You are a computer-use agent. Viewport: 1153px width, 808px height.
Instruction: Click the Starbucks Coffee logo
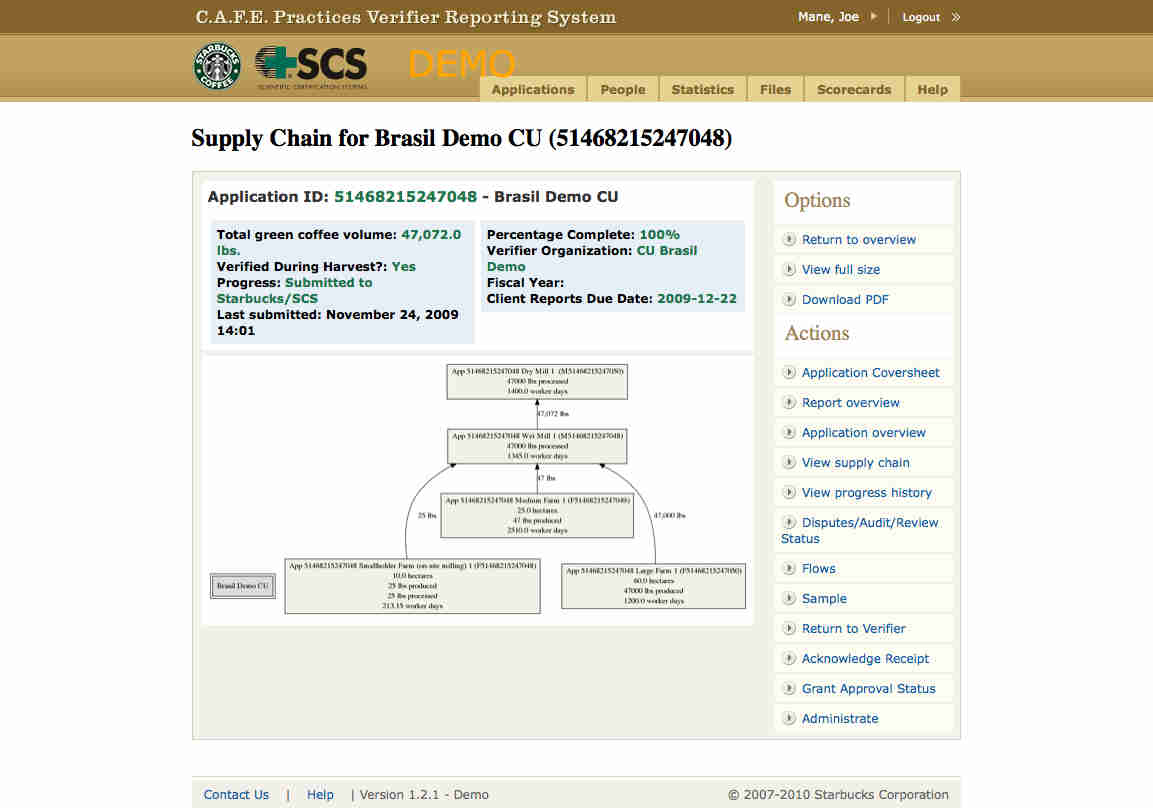pyautogui.click(x=217, y=65)
